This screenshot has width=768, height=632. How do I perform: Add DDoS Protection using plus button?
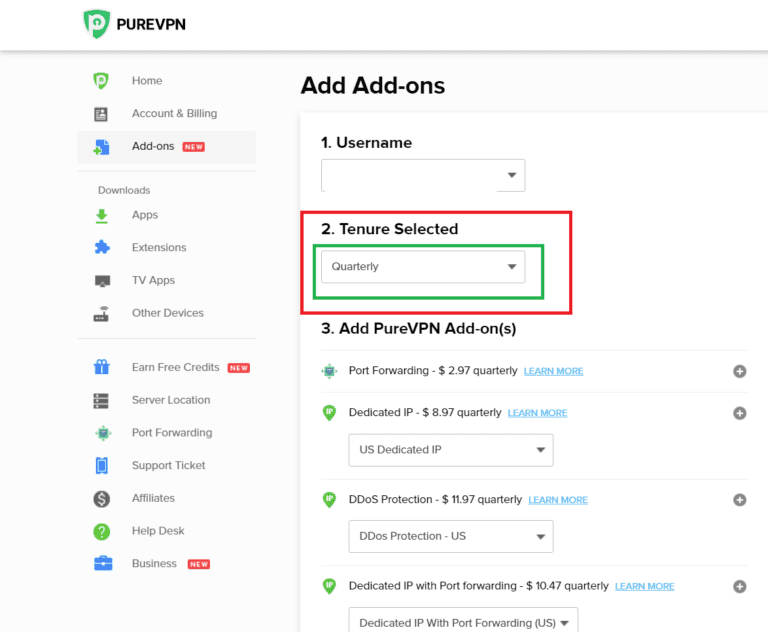[x=740, y=500]
